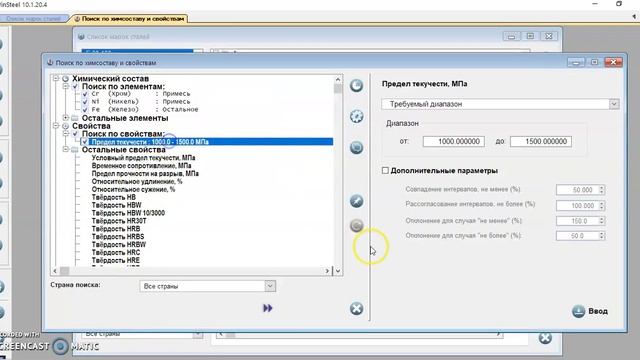The width and height of the screenshot is (640, 360).
Task: Click the third round blue icon below the gear
Action: tap(356, 147)
